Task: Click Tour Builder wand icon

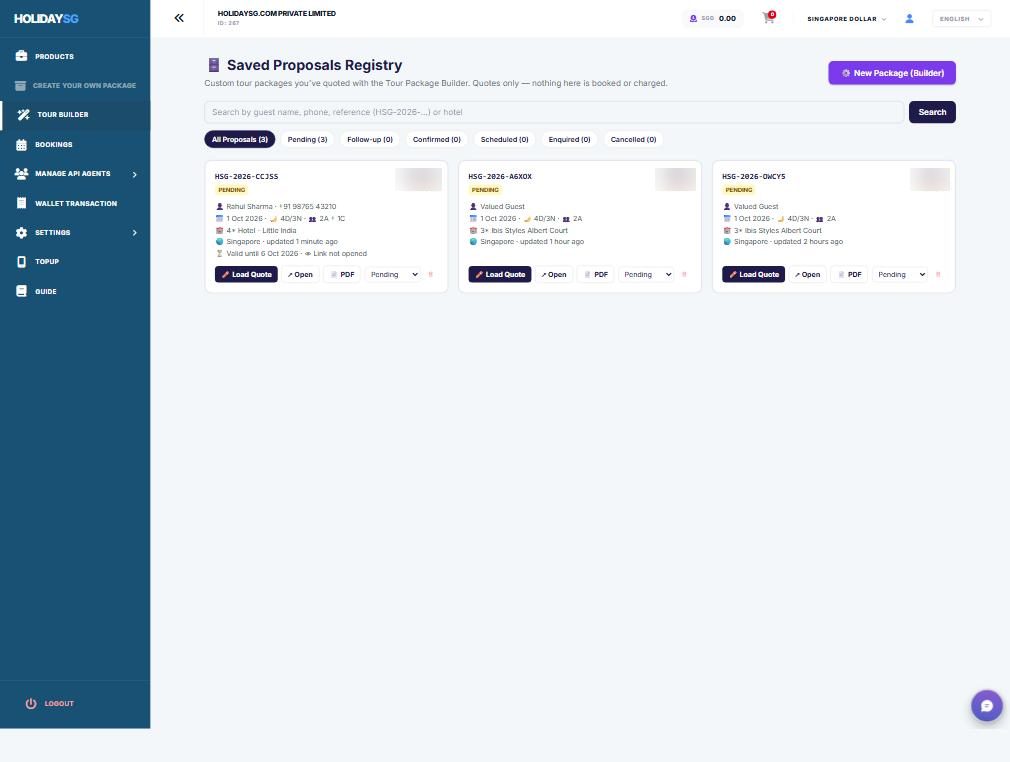Action: (x=23, y=115)
